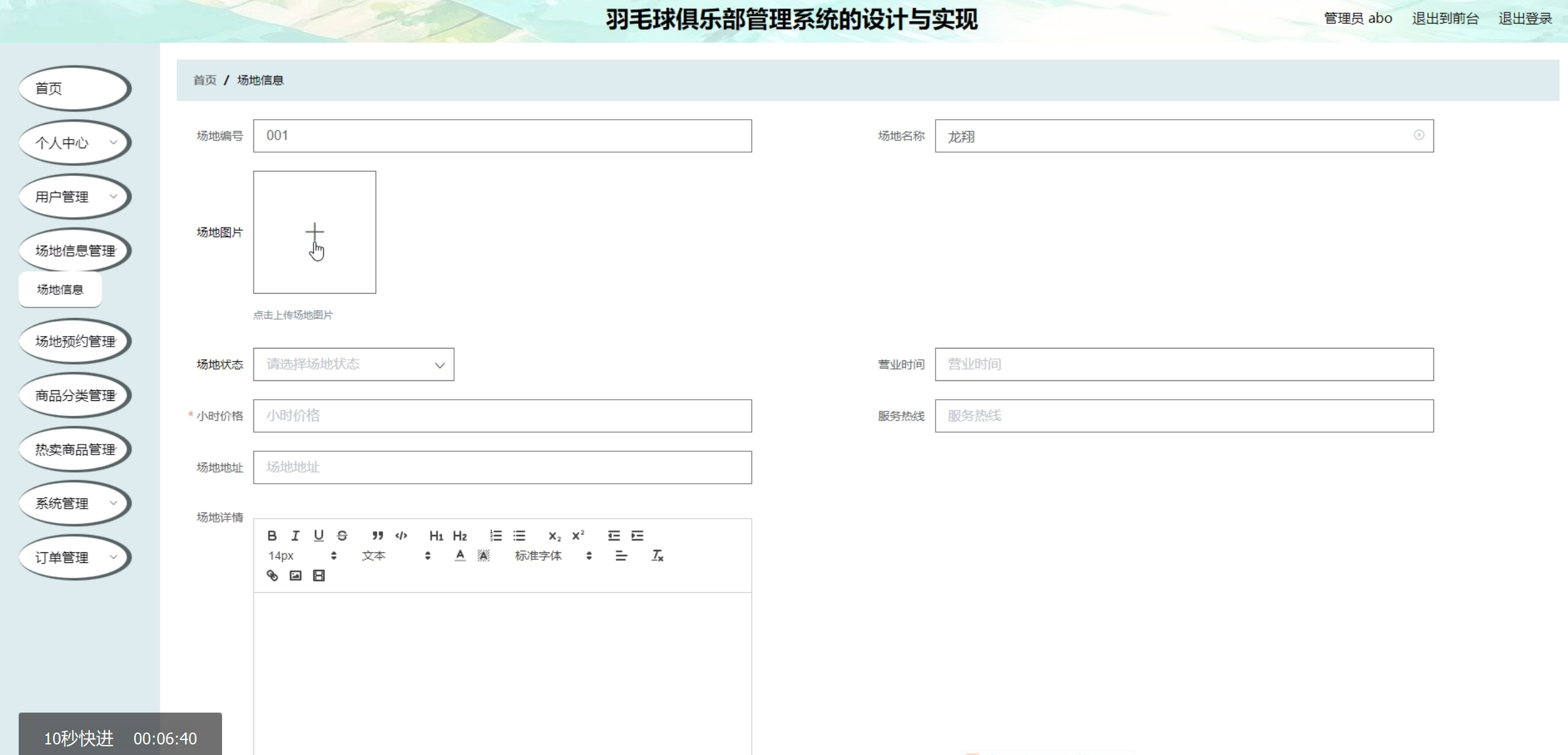Apply strikethrough formatting
1568x755 pixels.
pos(342,536)
